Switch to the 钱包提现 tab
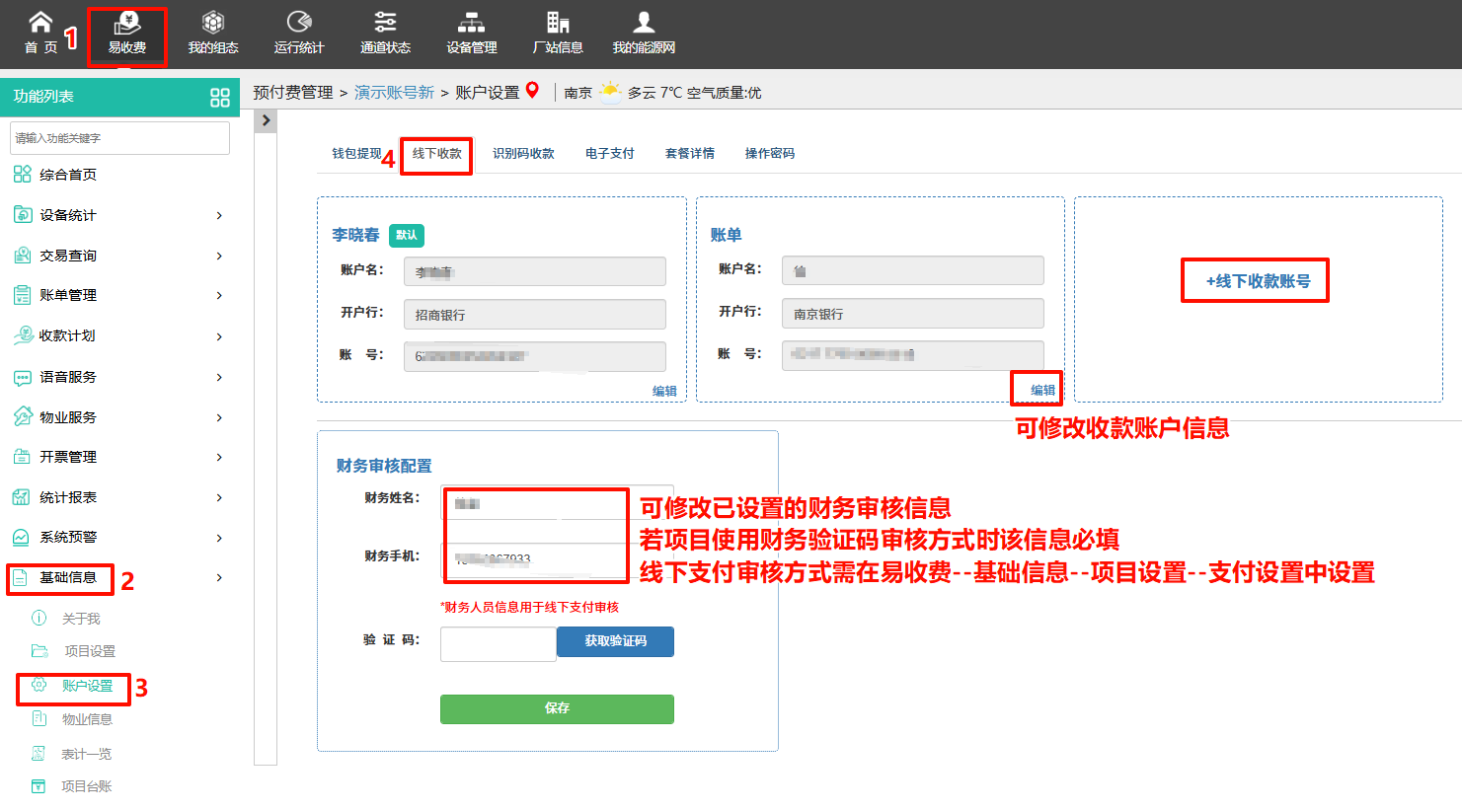 point(356,153)
